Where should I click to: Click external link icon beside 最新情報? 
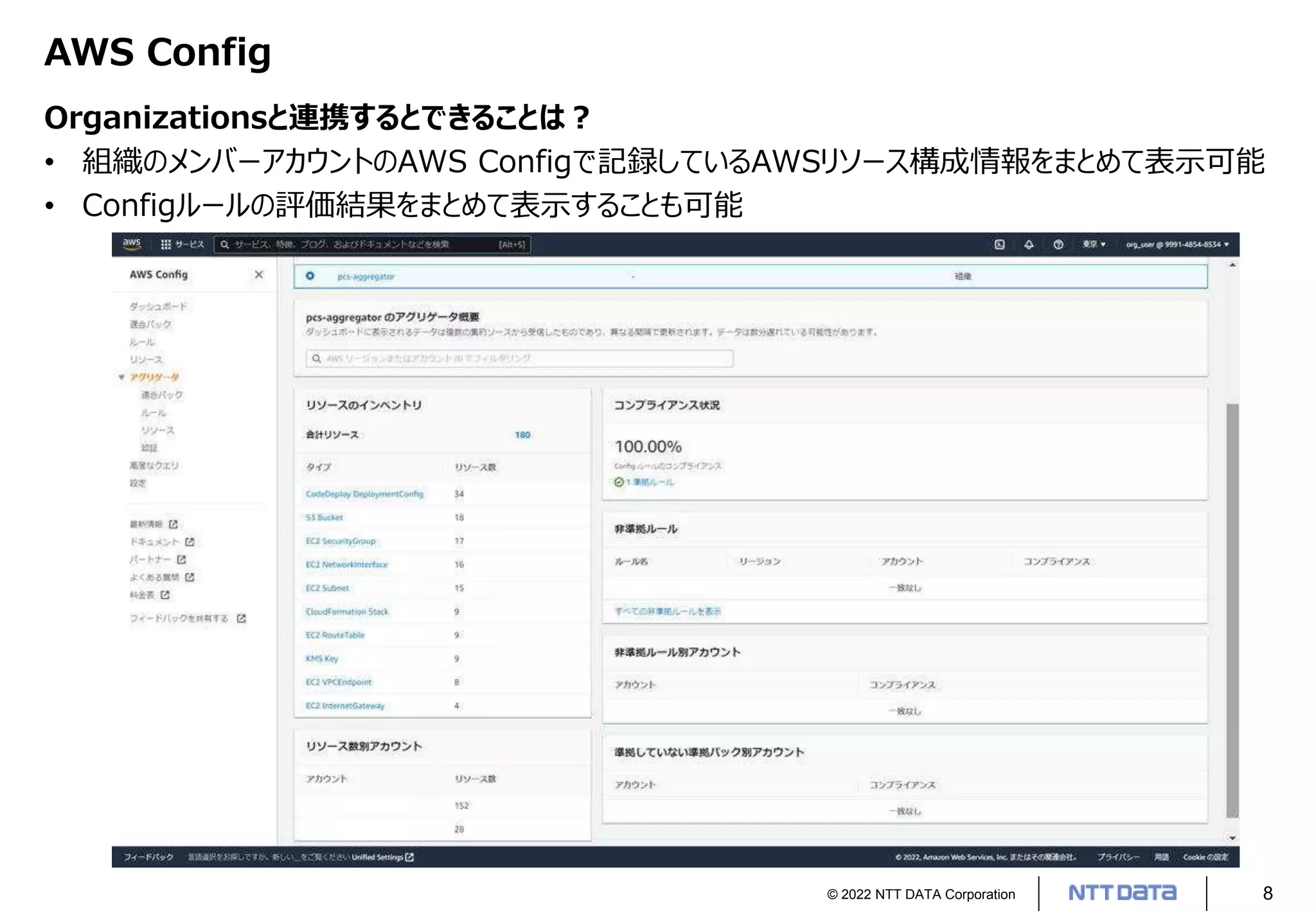point(173,524)
